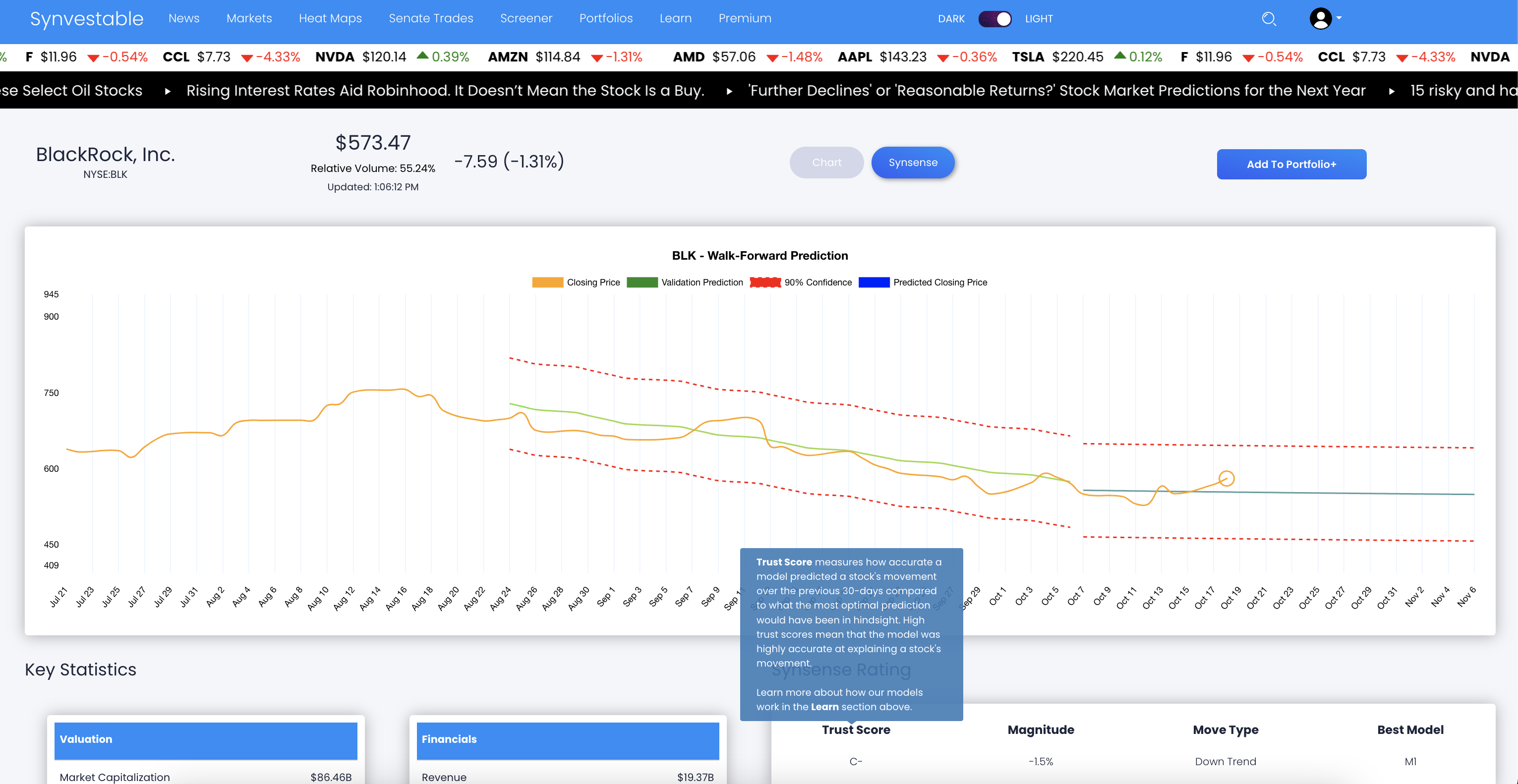Click the AMZN red down-arrow icon
Image resolution: width=1518 pixels, height=784 pixels.
tap(596, 58)
